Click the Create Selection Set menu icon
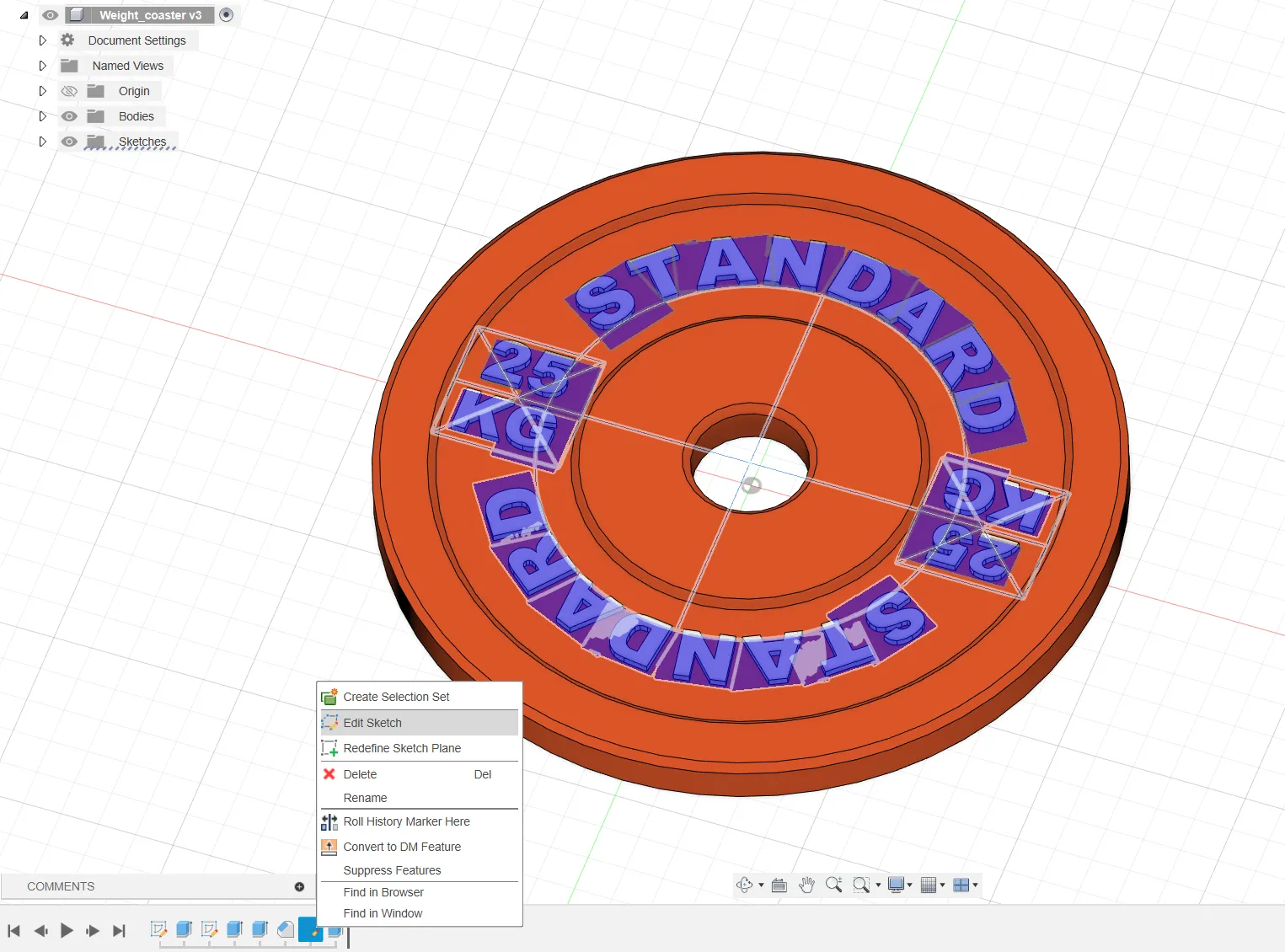Viewport: 1285px width, 952px height. click(x=329, y=697)
